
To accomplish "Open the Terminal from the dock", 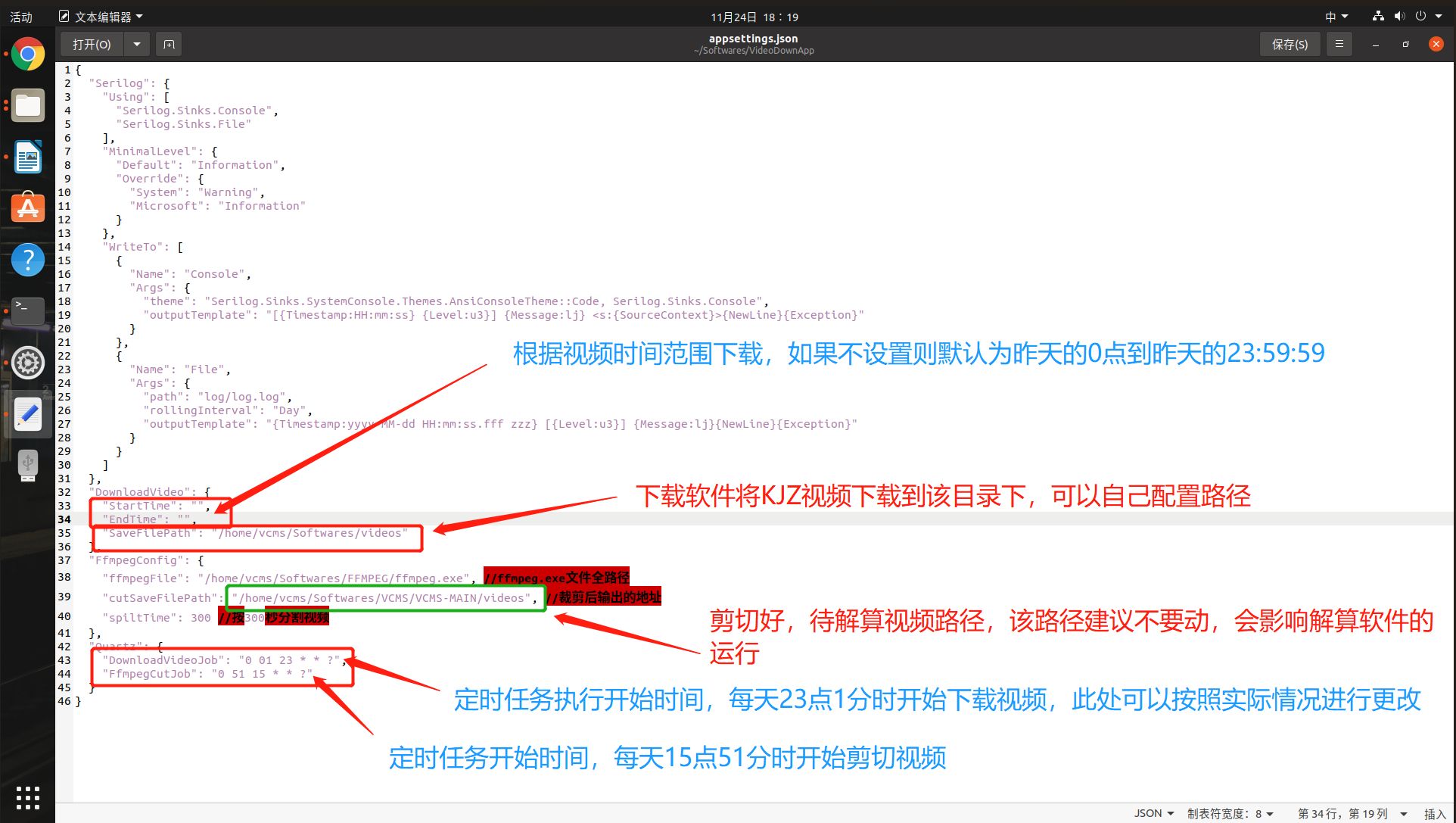I will pos(28,311).
